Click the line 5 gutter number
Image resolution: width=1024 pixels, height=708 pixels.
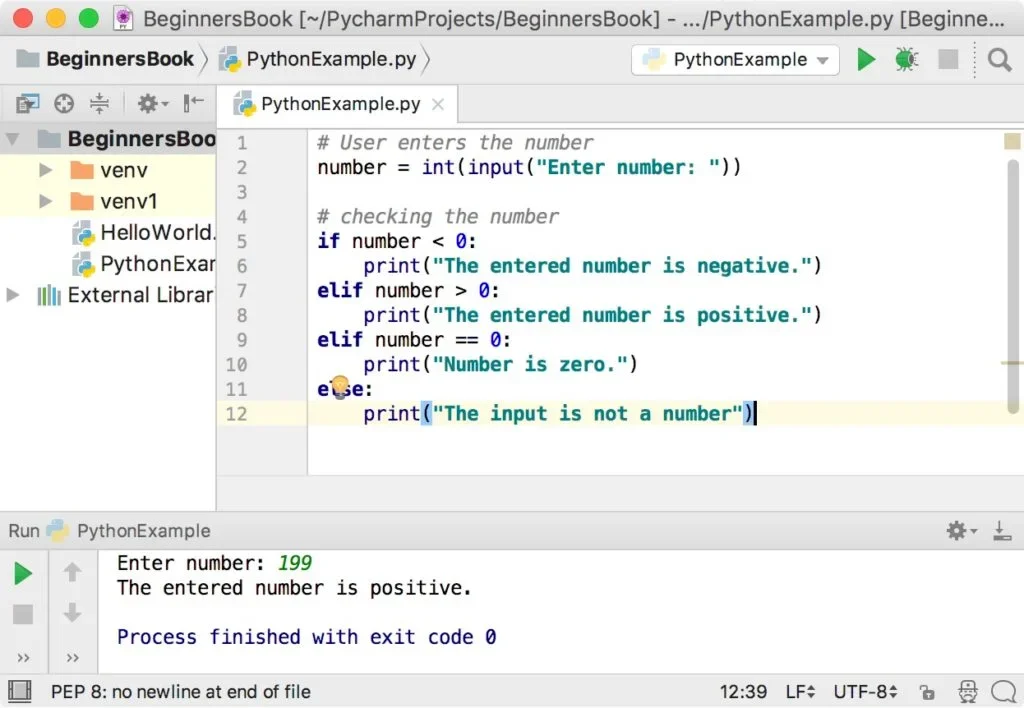[x=242, y=242]
